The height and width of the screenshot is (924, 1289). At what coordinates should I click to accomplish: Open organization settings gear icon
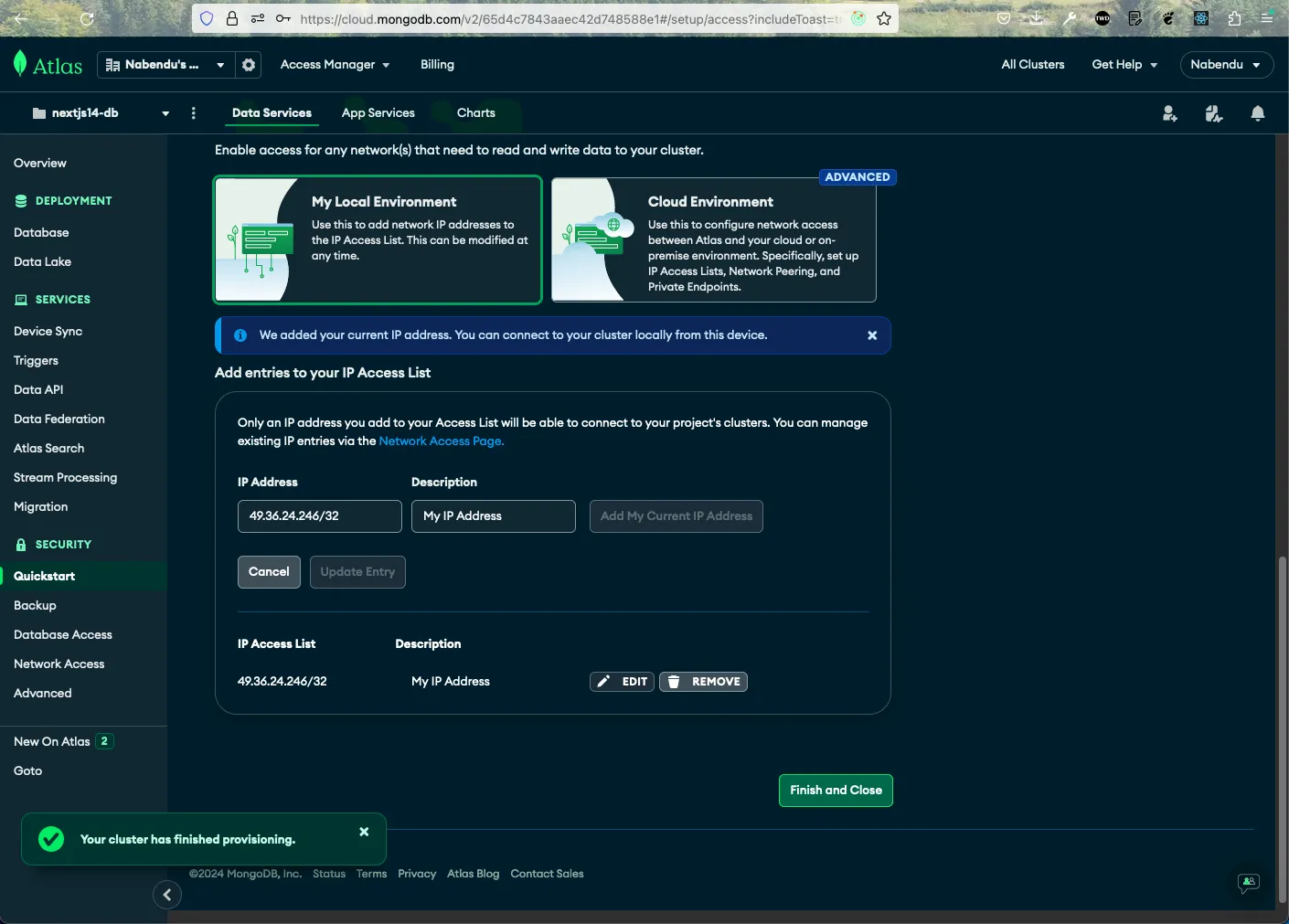click(x=249, y=65)
